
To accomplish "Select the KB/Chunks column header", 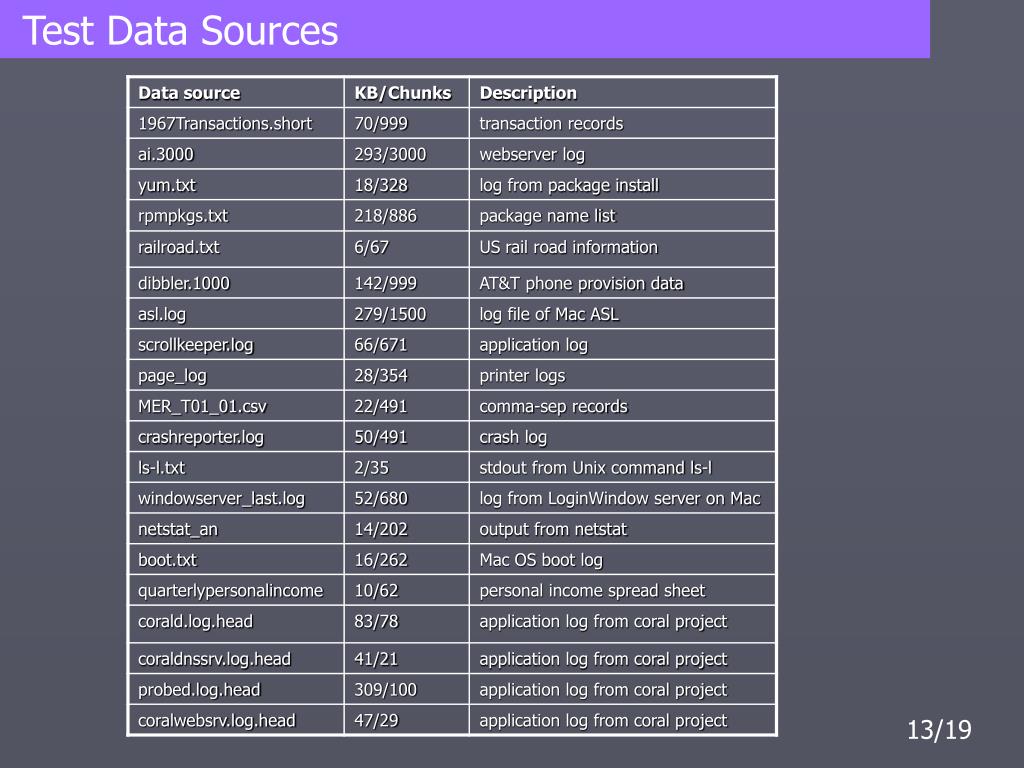I will 403,93.
